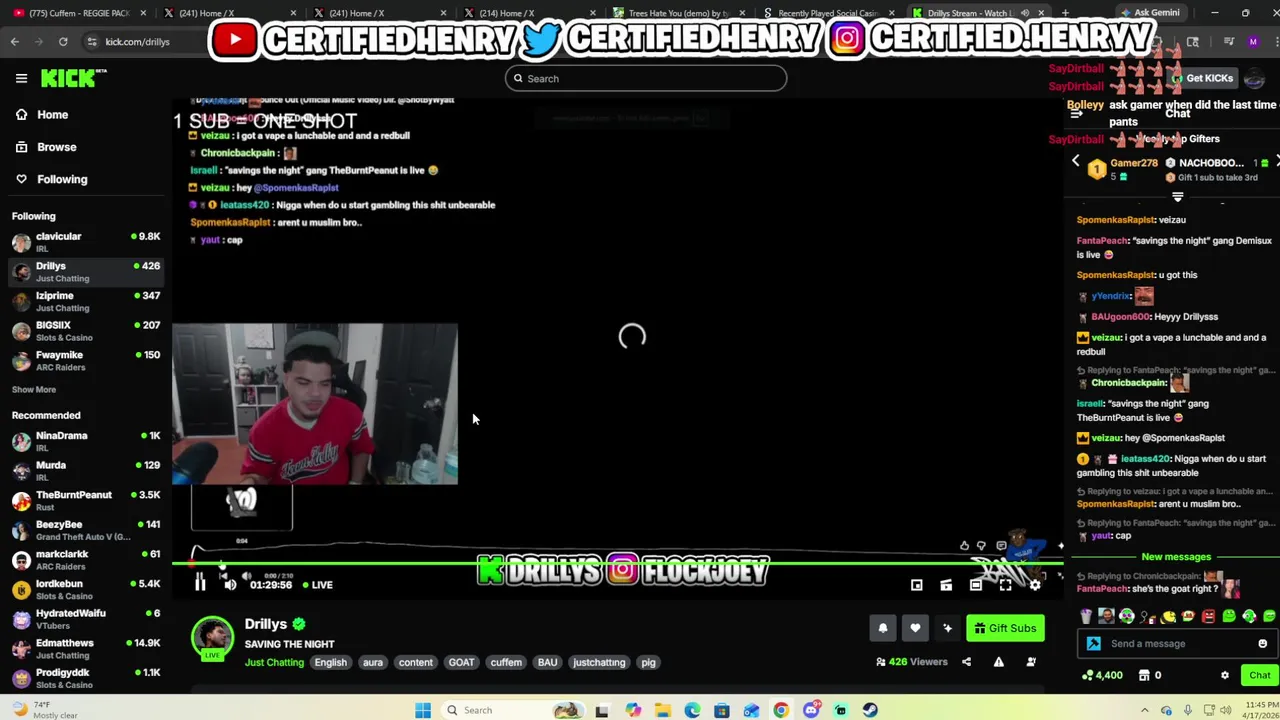Reload the browser page
The height and width of the screenshot is (720, 1280).
click(x=63, y=42)
